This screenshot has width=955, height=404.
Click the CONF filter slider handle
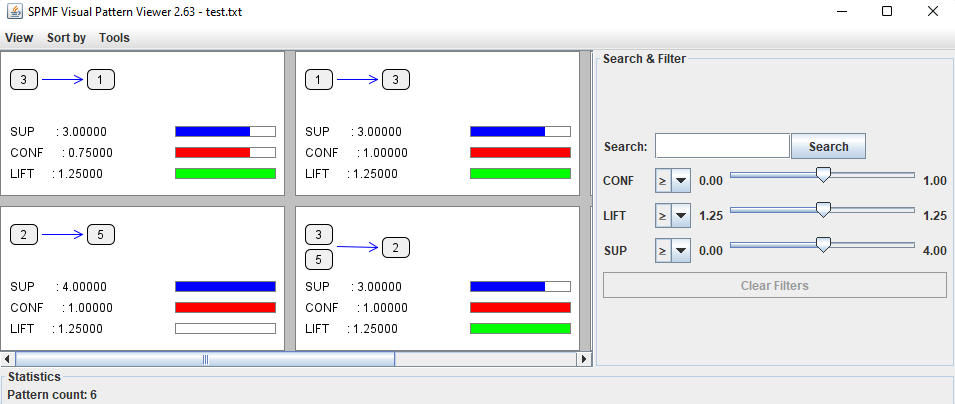[x=823, y=175]
